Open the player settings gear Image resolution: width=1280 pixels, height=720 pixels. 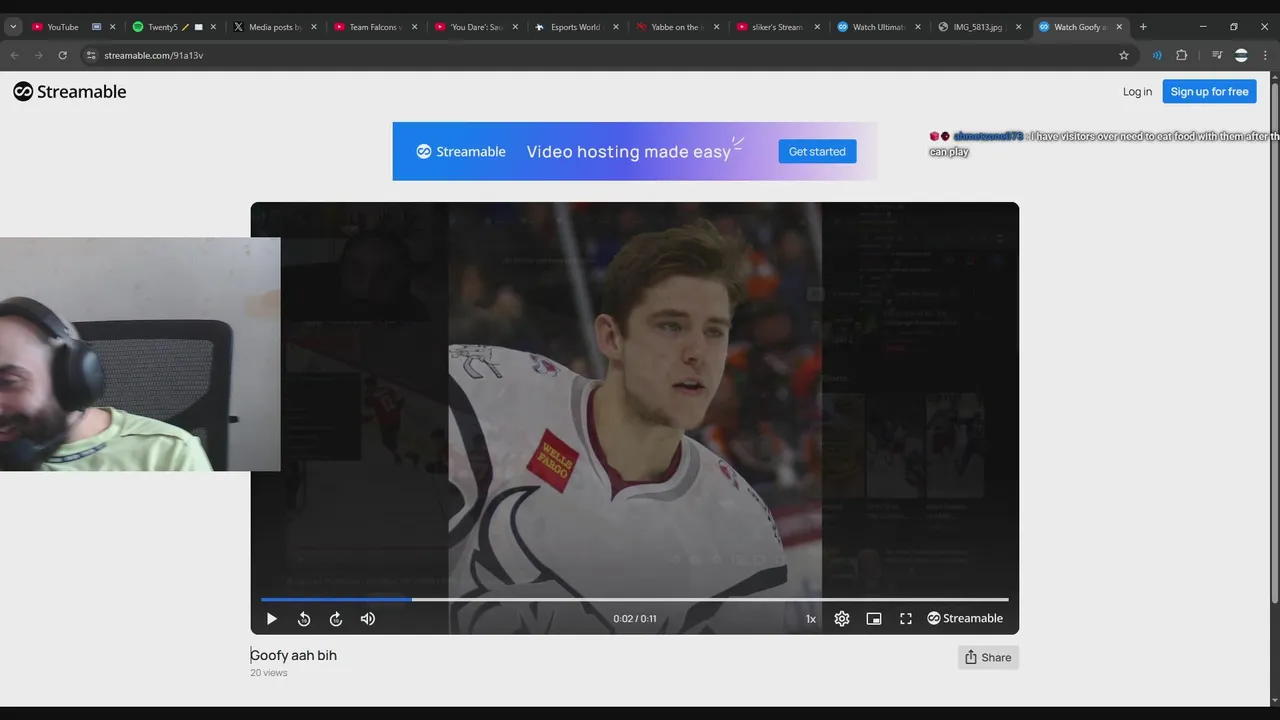[842, 619]
